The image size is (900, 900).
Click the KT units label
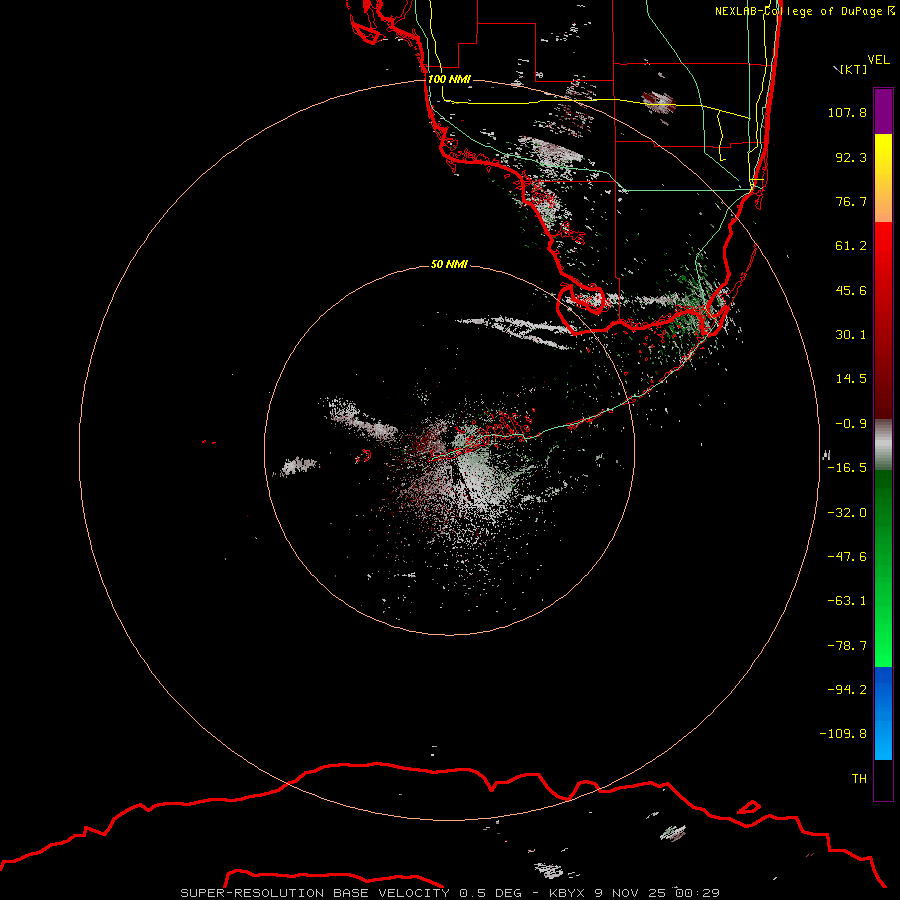pos(852,69)
